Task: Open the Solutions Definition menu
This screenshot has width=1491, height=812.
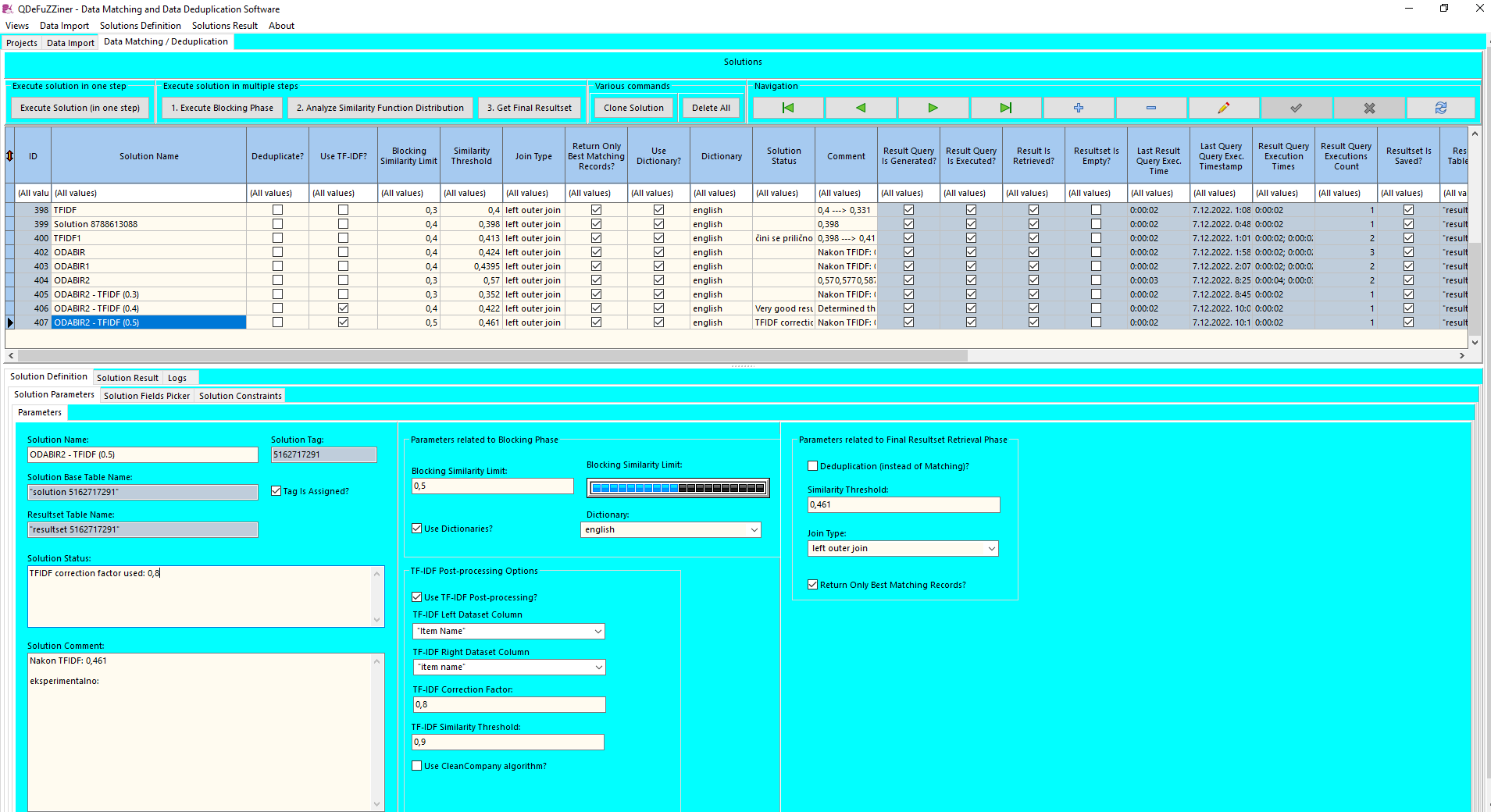Action: pos(141,25)
